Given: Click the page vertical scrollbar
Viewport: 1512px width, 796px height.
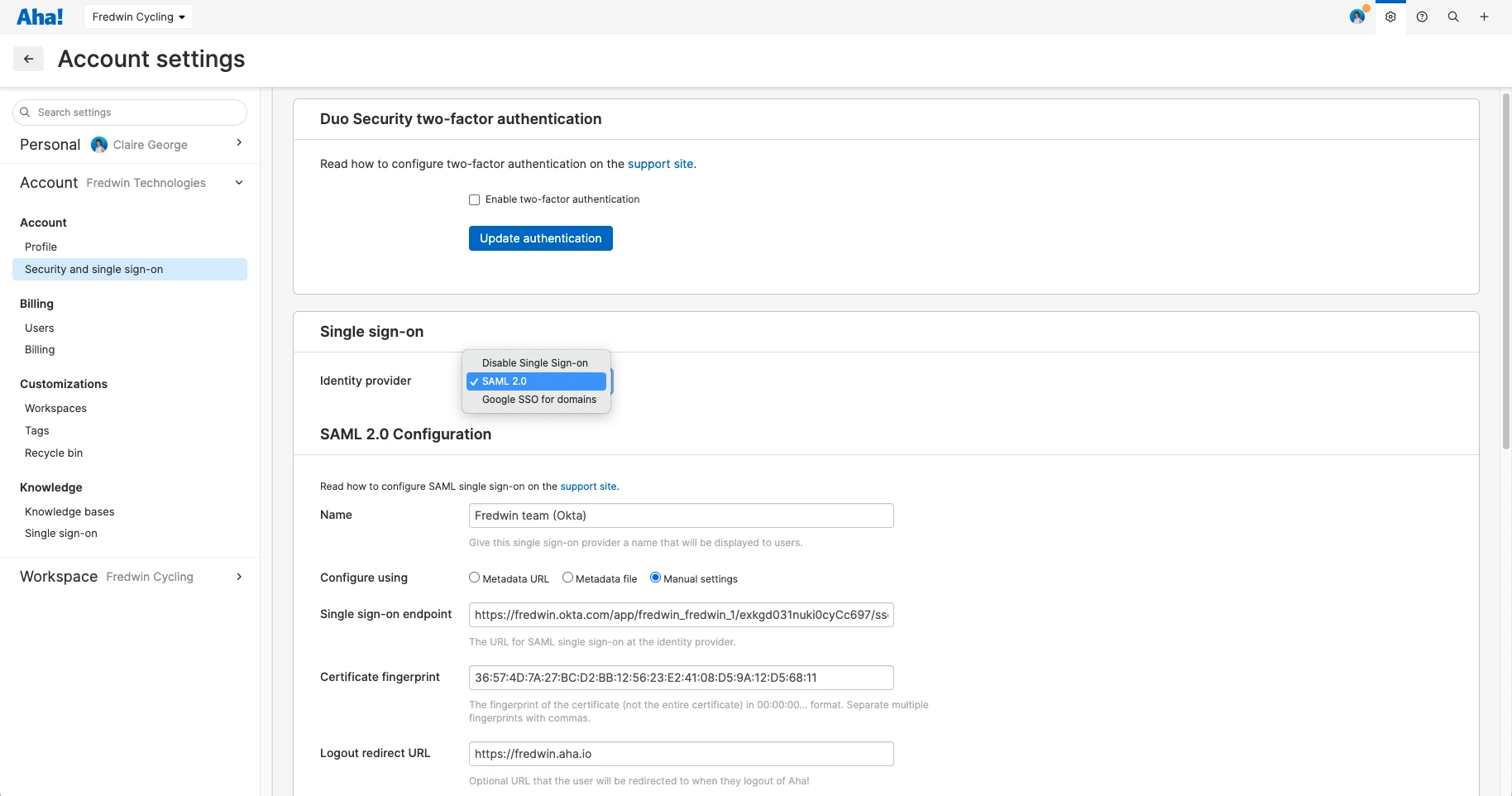Looking at the screenshot, I should [x=1505, y=271].
